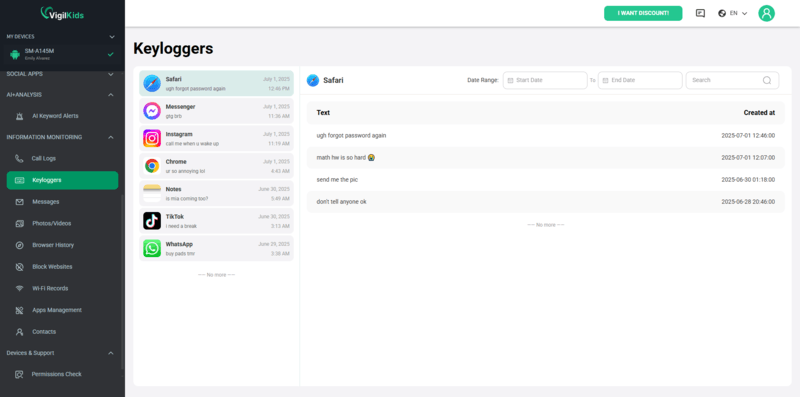Collapse the My Devices section
This screenshot has height=397, width=800.
pyautogui.click(x=112, y=37)
